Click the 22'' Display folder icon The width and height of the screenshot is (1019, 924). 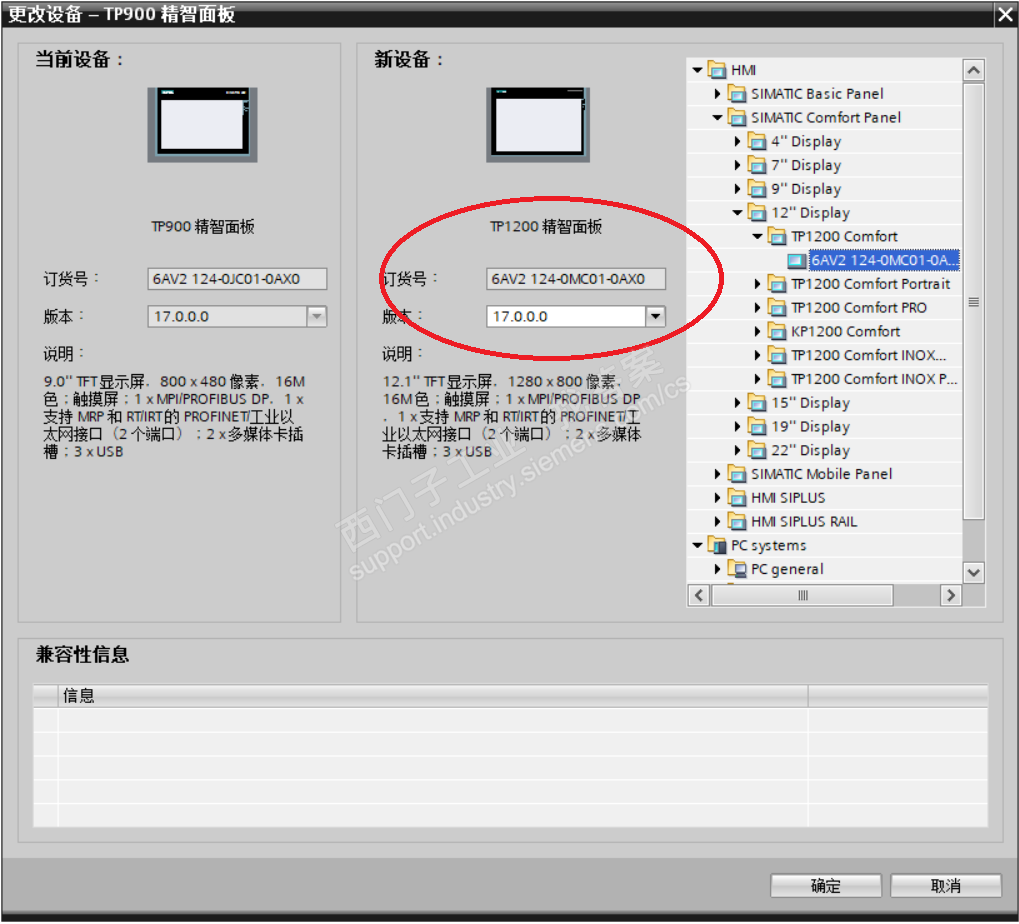point(757,450)
